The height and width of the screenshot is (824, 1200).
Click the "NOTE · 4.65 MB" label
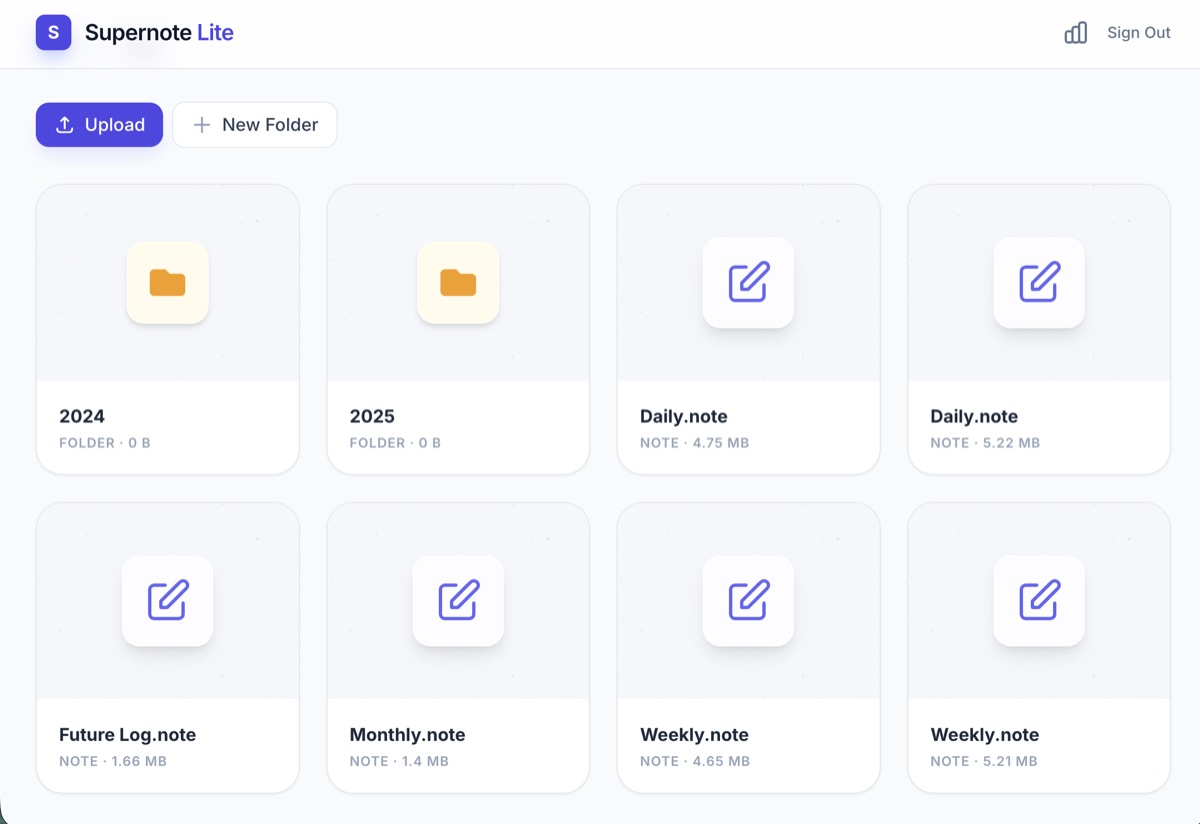click(x=695, y=761)
